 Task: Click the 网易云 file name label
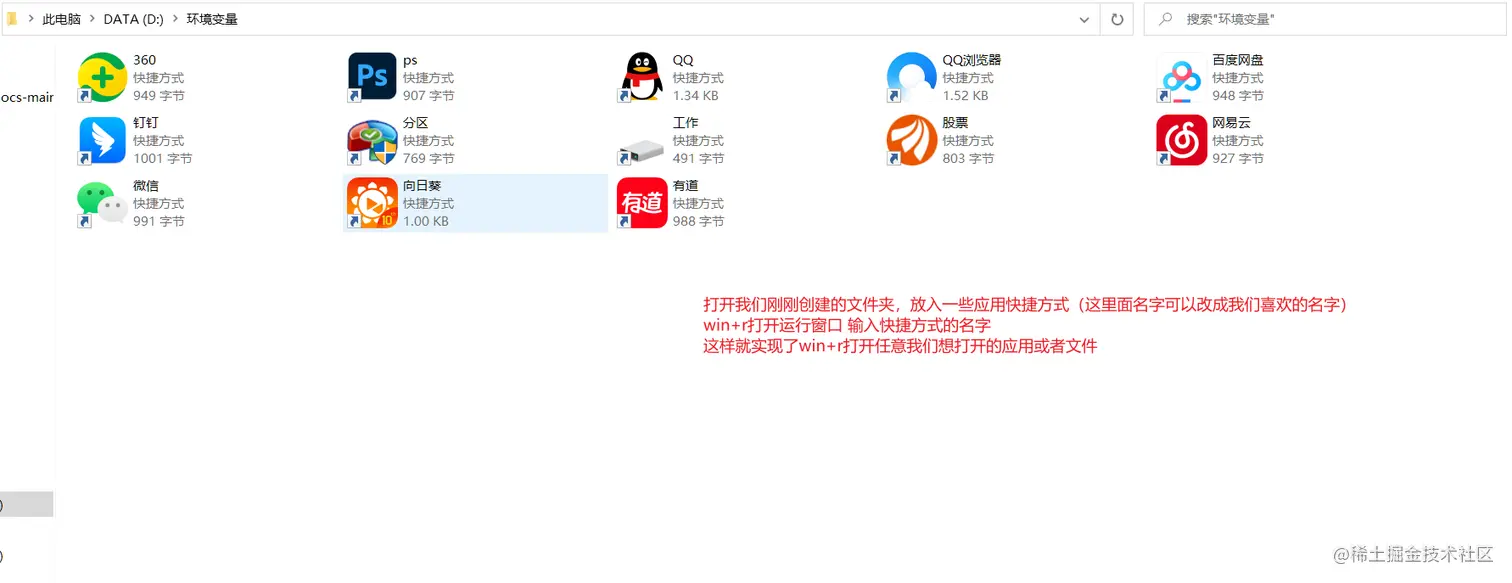(1232, 123)
